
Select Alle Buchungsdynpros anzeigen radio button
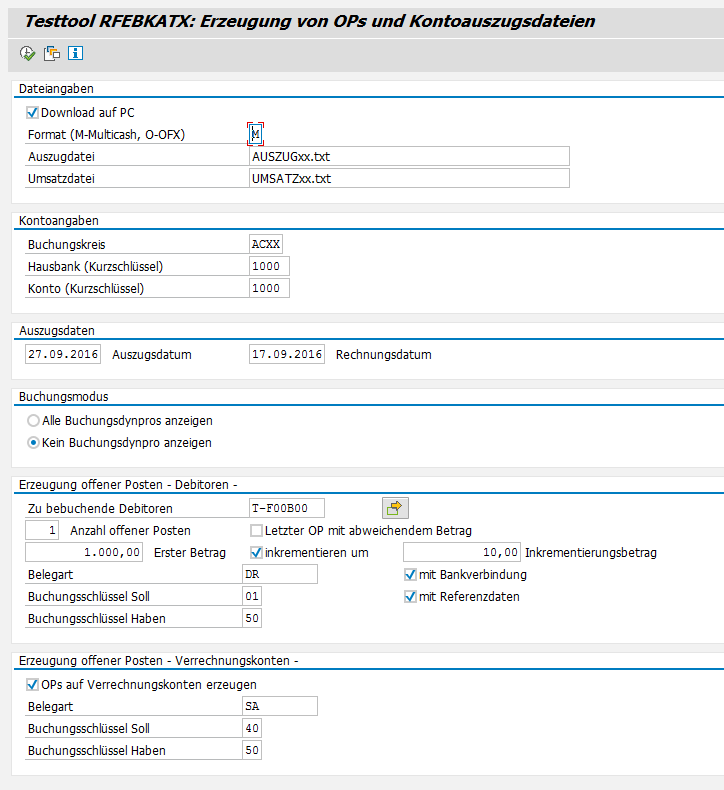pos(34,421)
